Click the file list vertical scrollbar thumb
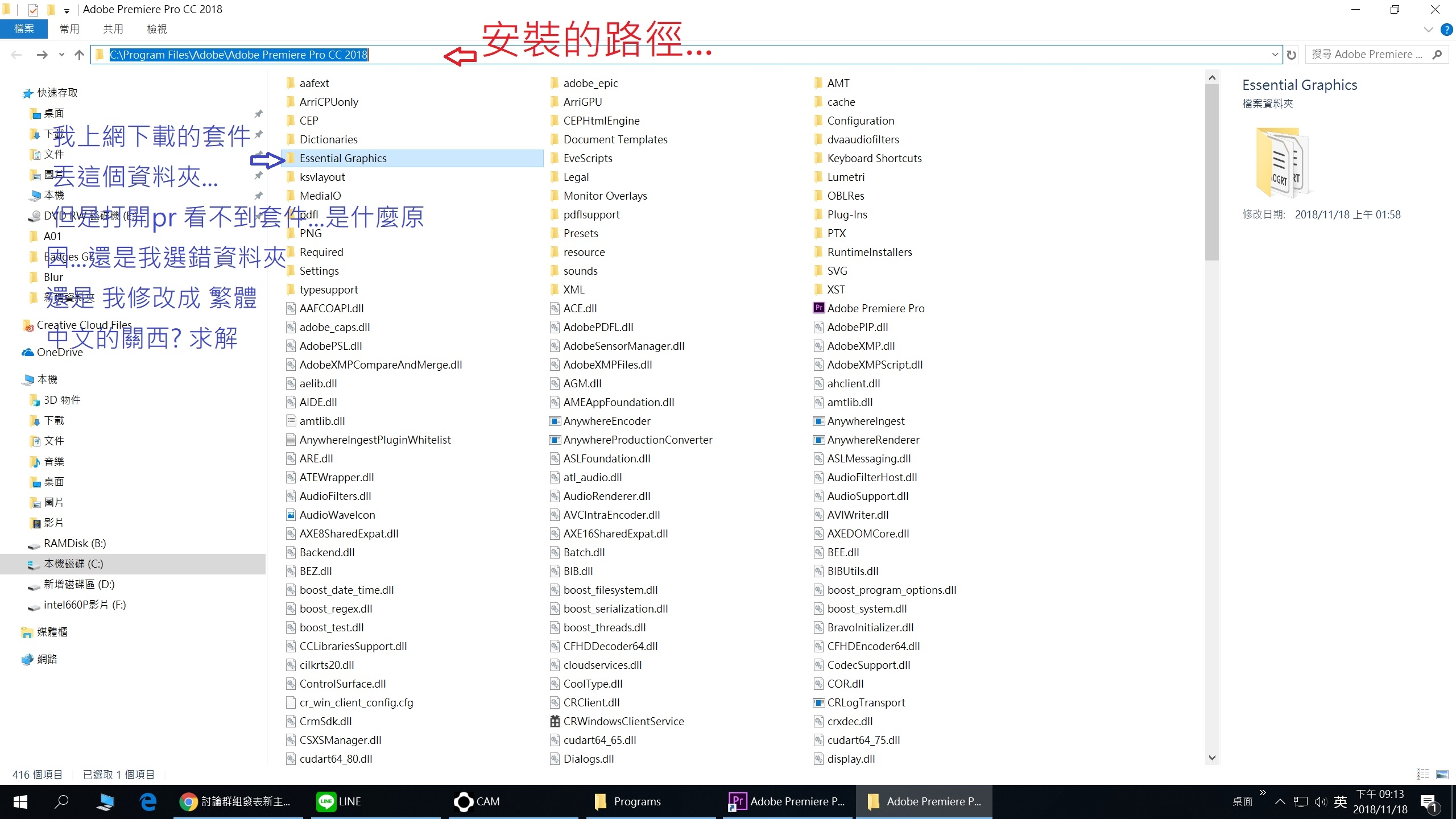The height and width of the screenshot is (819, 1456). (1211, 172)
